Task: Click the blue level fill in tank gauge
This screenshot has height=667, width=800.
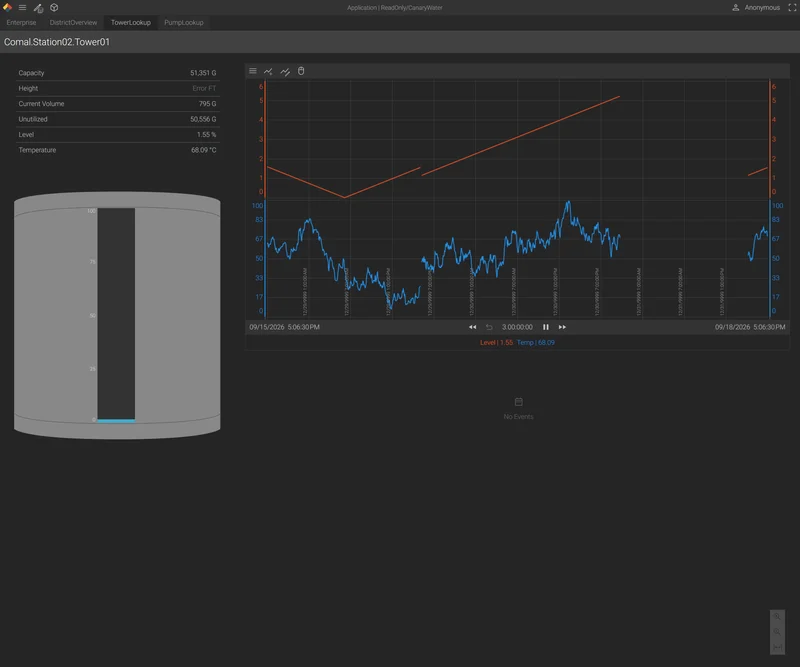Action: [116, 421]
